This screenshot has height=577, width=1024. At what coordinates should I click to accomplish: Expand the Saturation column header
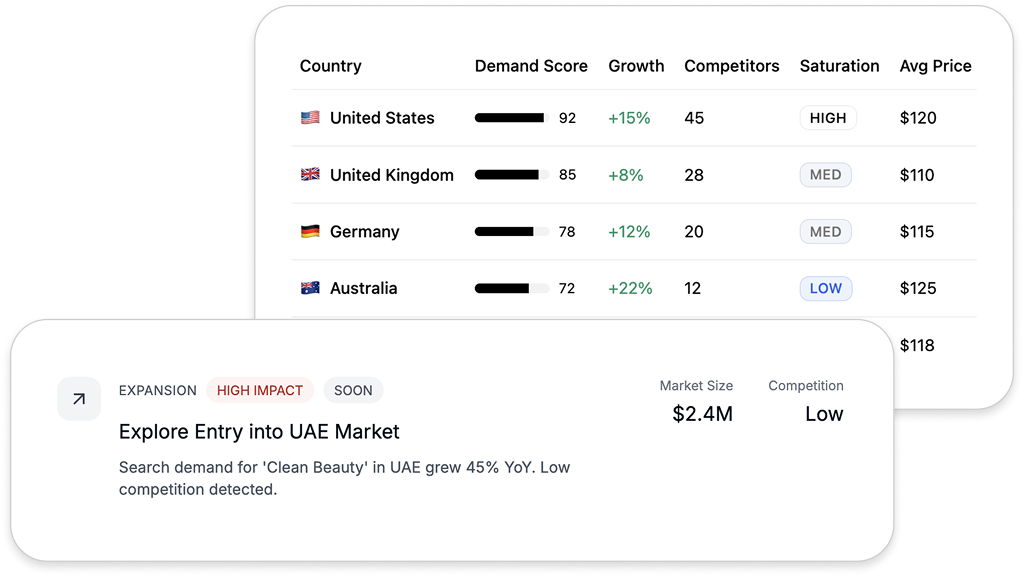click(x=839, y=66)
